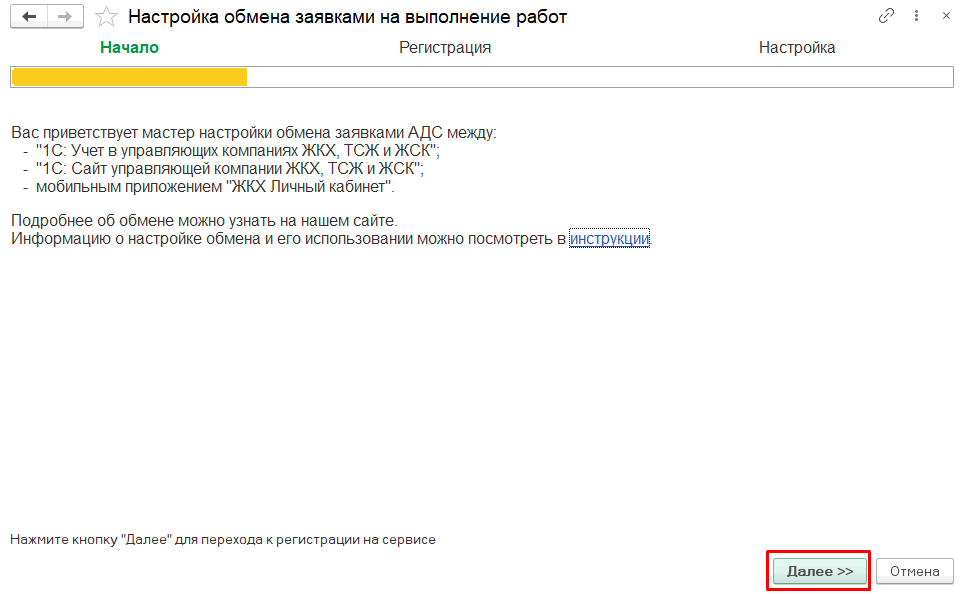Screen dimensions: 968x594
Task: Click the line "1С: Сайт управляющей компании"
Action: pos(230,169)
